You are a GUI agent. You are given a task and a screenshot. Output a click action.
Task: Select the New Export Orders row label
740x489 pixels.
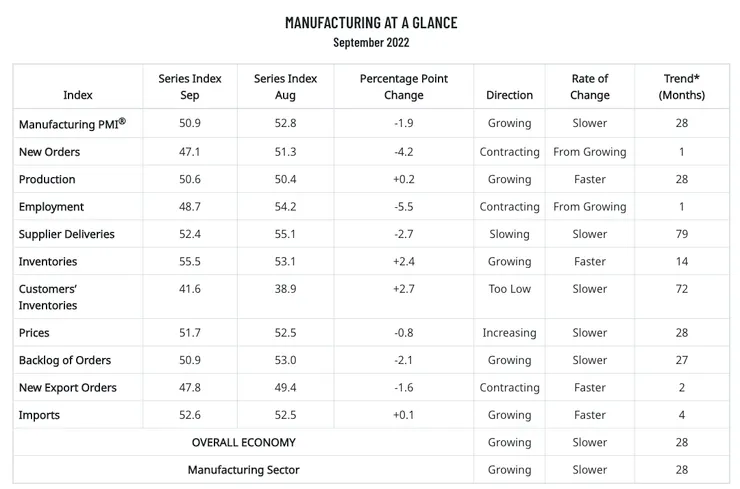(x=68, y=388)
